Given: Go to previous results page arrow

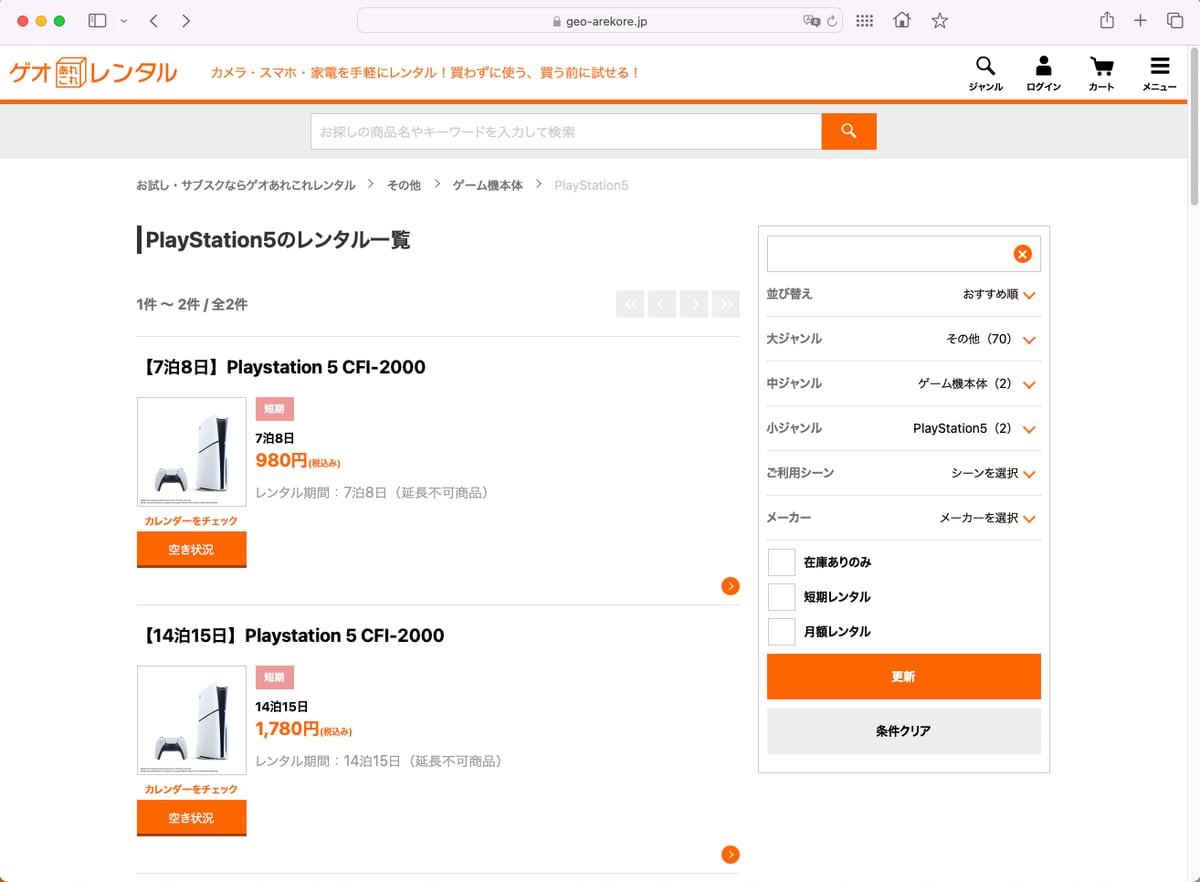Looking at the screenshot, I should (x=662, y=304).
